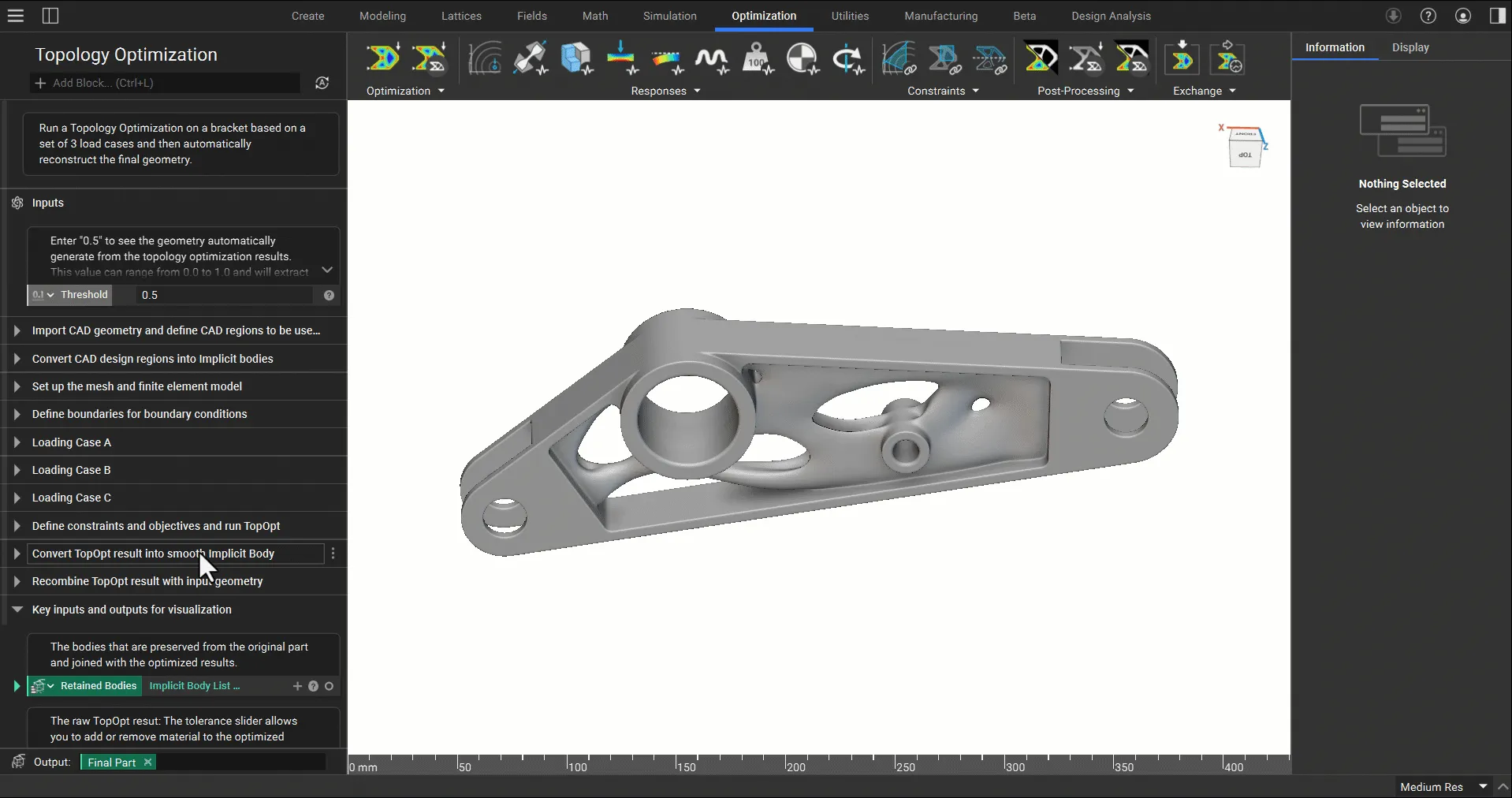The width and height of the screenshot is (1512, 798).
Task: Select the beam stretch response icon
Action: point(531,58)
